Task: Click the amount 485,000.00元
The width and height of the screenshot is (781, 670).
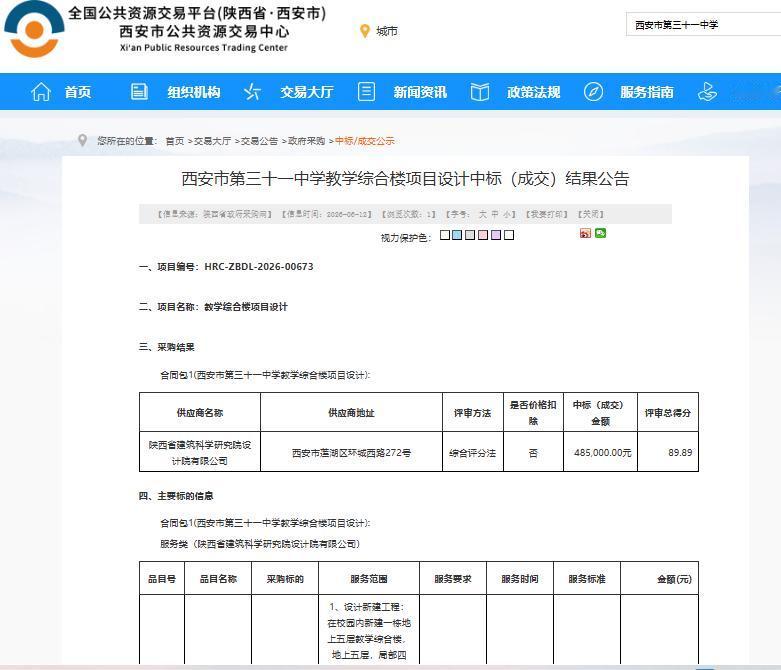Action: pos(602,453)
